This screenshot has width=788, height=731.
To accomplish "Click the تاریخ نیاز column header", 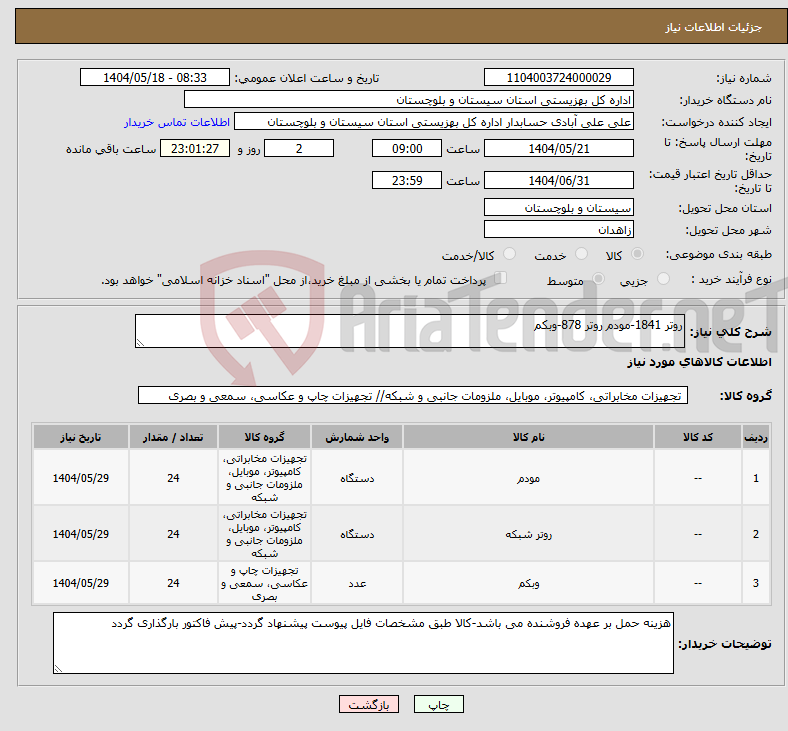I will click(x=81, y=437).
